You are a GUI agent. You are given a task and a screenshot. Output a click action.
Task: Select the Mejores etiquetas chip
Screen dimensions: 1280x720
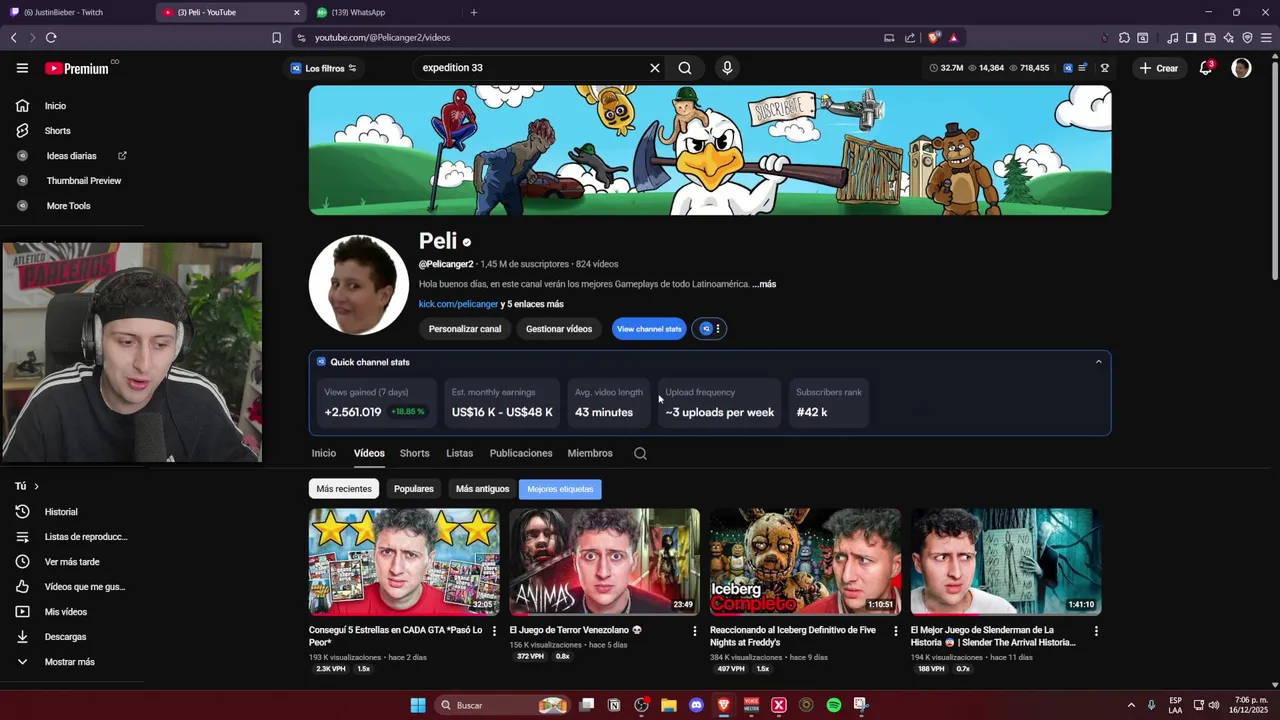(560, 489)
